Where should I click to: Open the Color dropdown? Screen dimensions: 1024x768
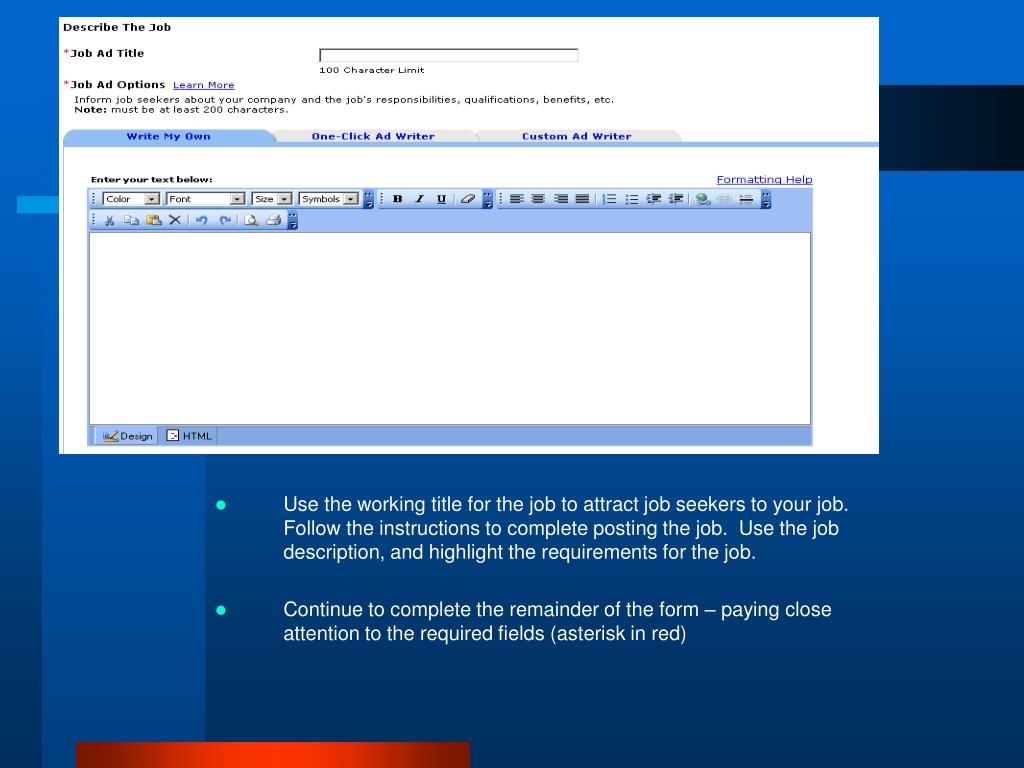(131, 199)
